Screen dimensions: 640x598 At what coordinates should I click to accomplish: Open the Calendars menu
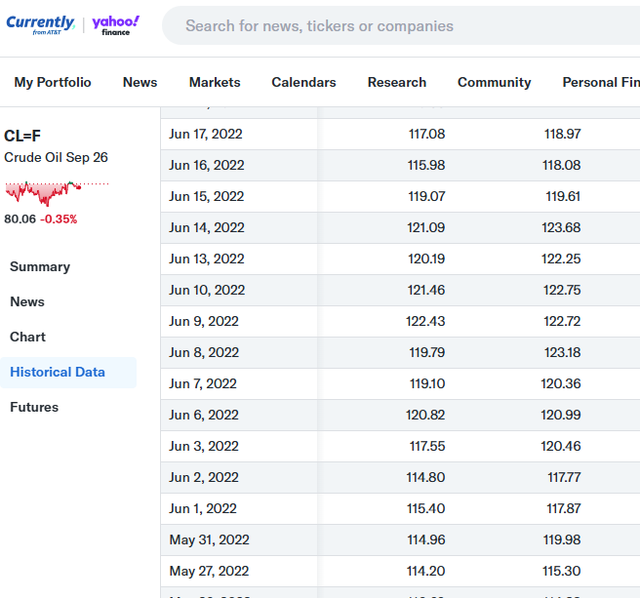coord(304,82)
